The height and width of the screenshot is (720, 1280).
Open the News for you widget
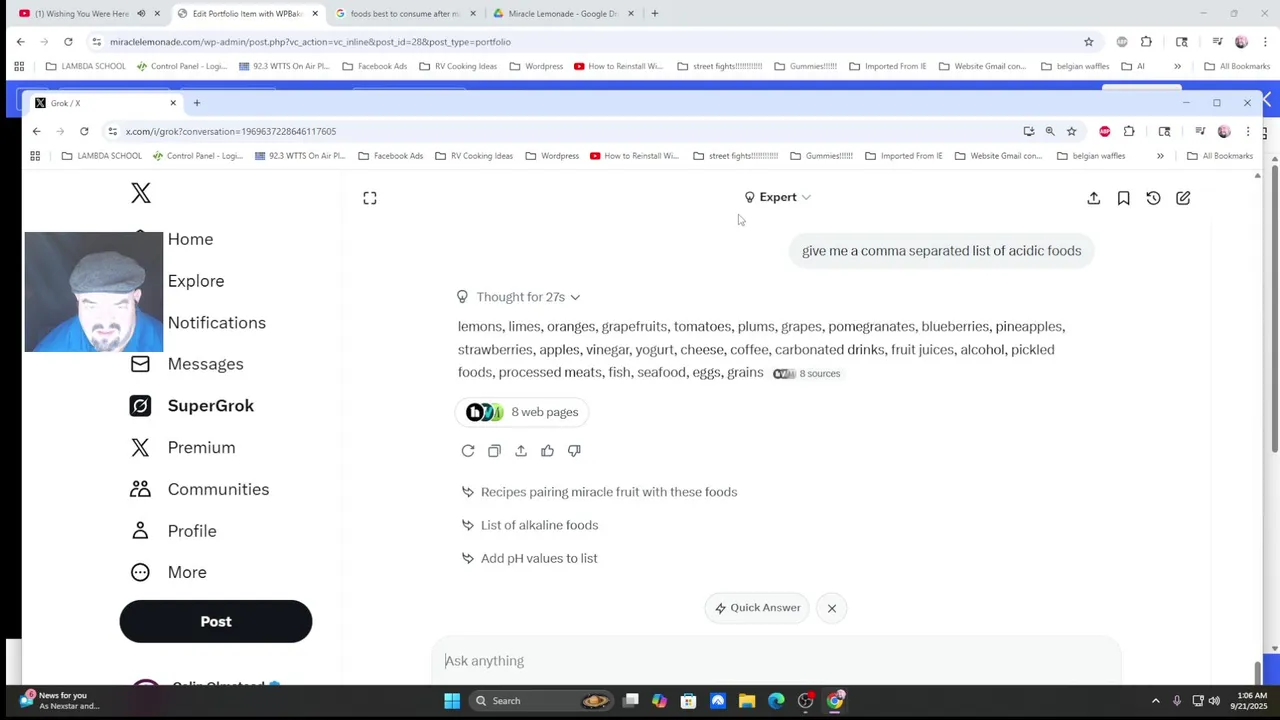click(58, 701)
